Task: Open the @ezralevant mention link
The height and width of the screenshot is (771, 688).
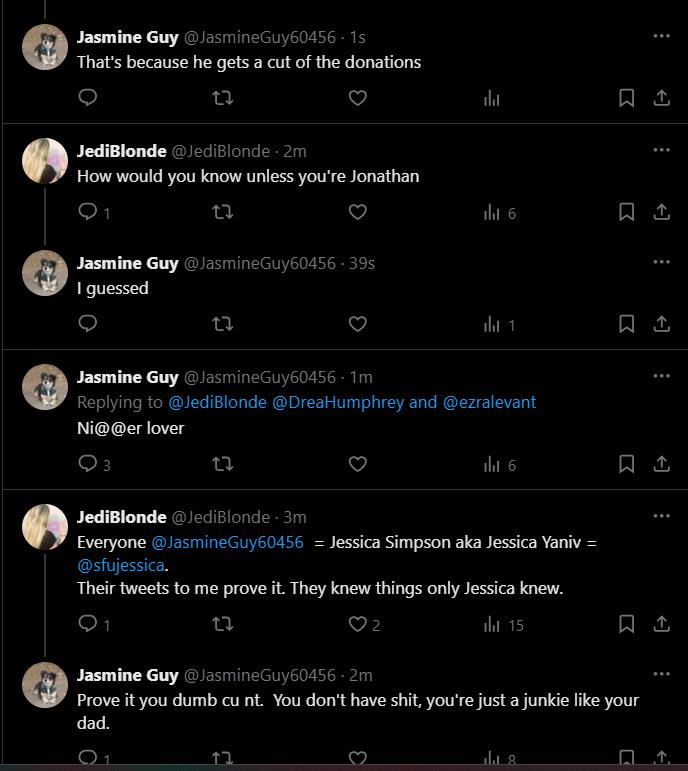Action: pos(489,402)
